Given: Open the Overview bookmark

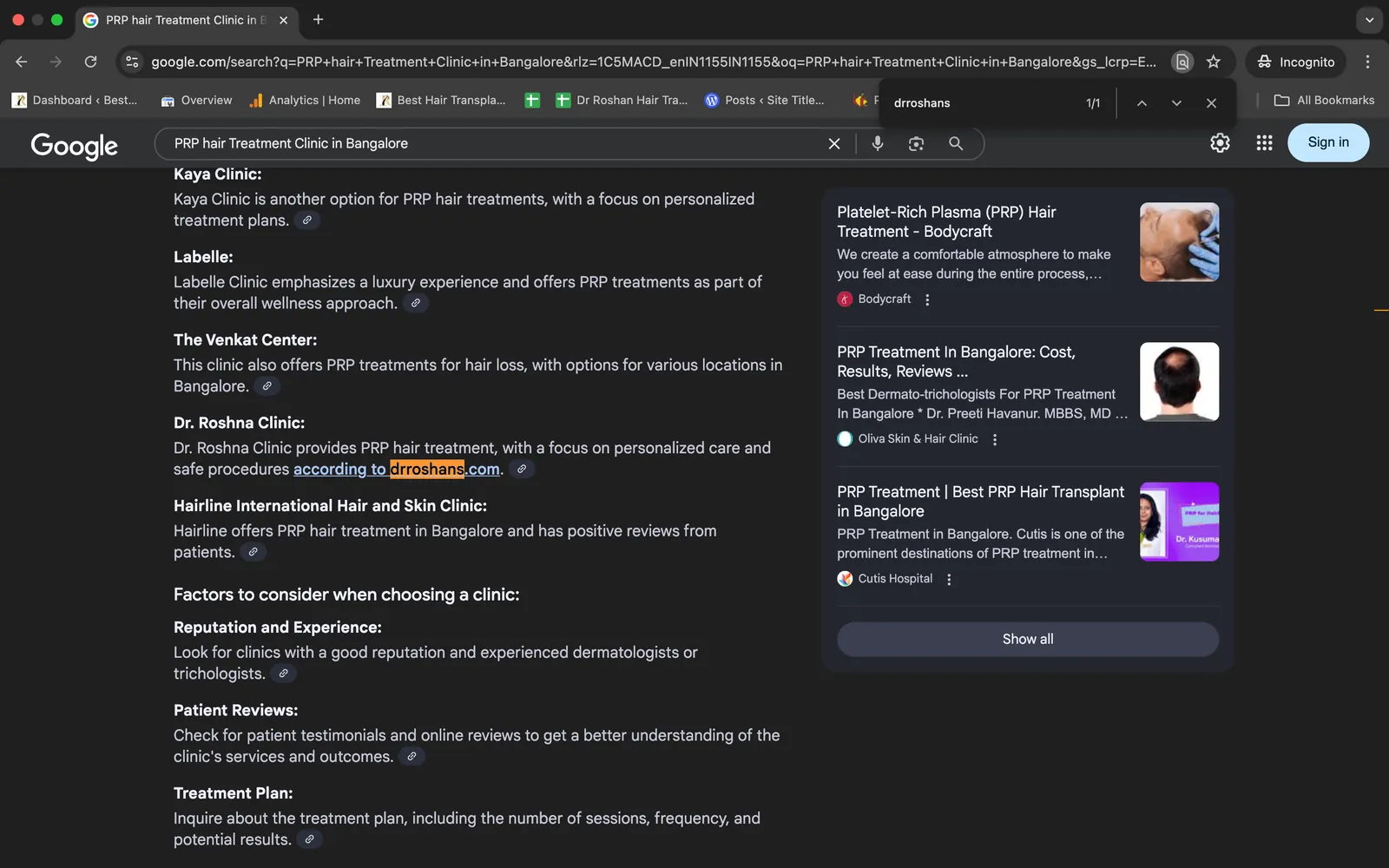Looking at the screenshot, I should coord(197,100).
